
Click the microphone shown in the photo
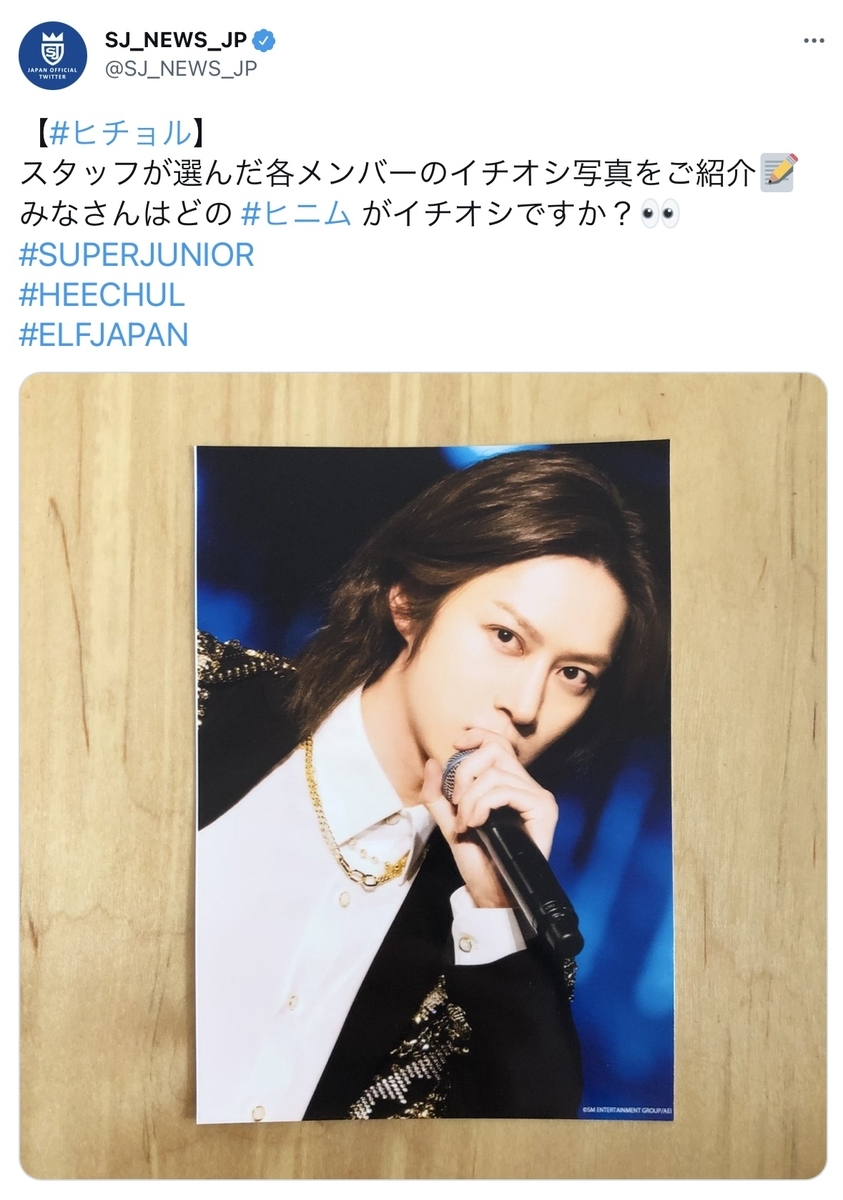(512, 840)
